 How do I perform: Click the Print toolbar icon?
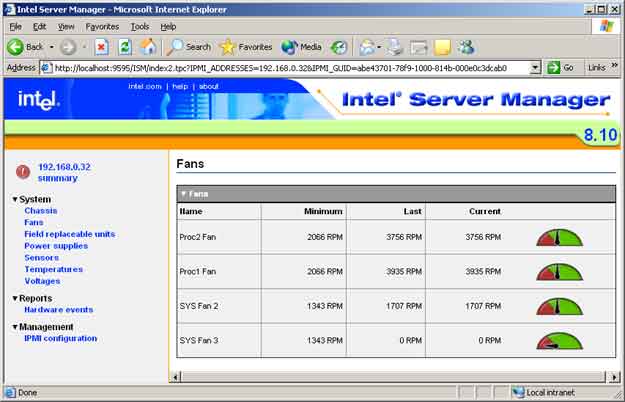pyautogui.click(x=393, y=46)
